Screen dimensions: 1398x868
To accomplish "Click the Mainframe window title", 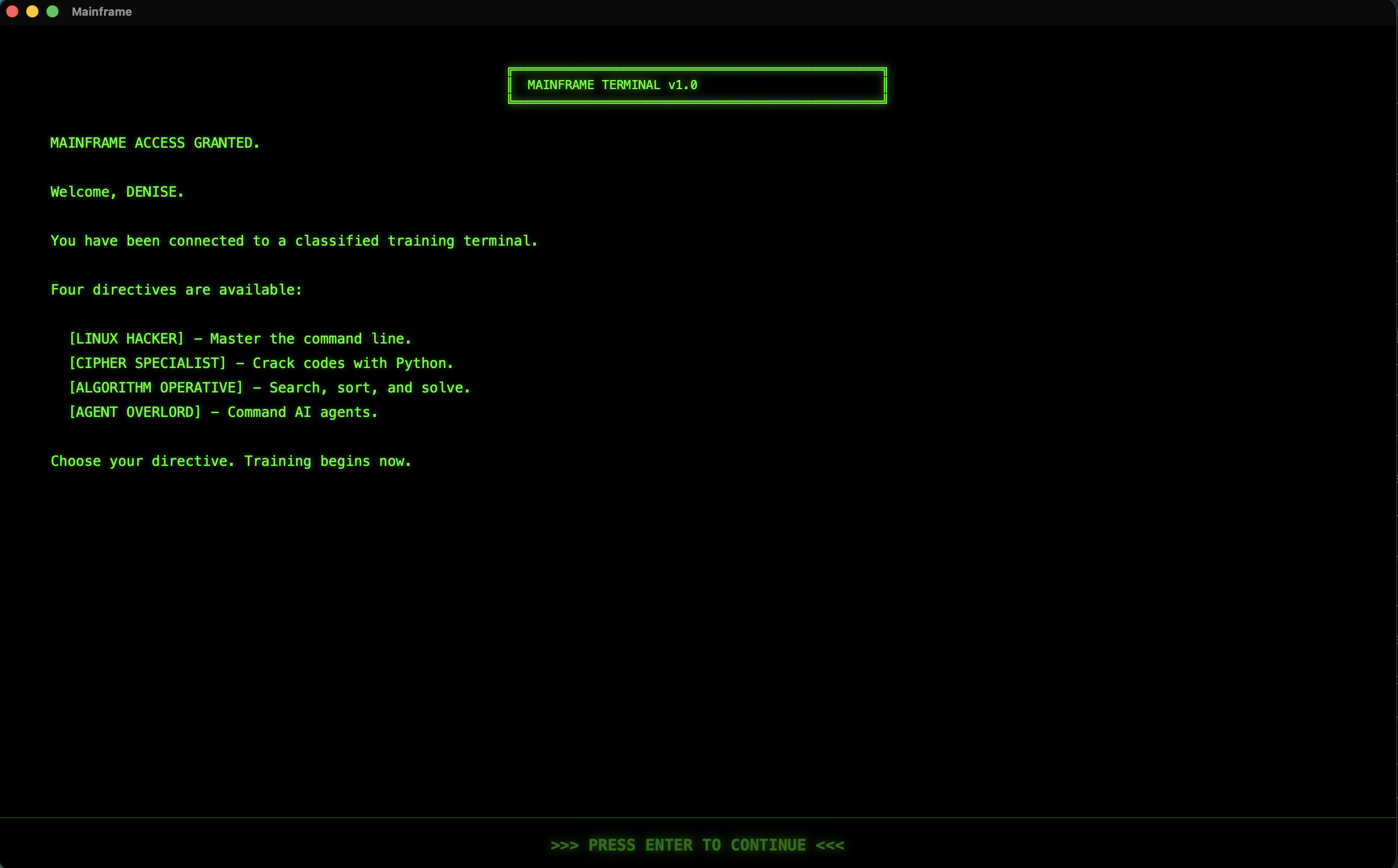I will click(101, 11).
